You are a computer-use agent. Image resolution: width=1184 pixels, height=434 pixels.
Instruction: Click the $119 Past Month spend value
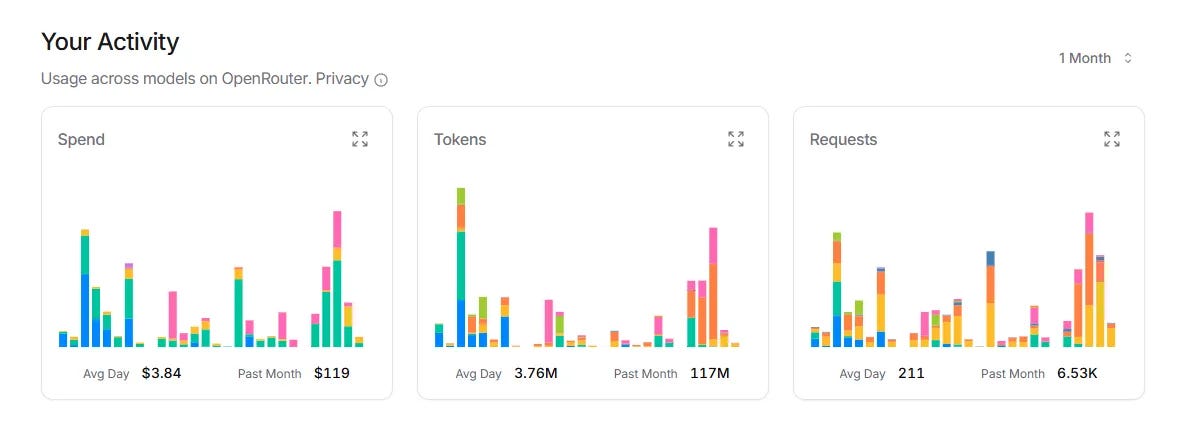[331, 373]
